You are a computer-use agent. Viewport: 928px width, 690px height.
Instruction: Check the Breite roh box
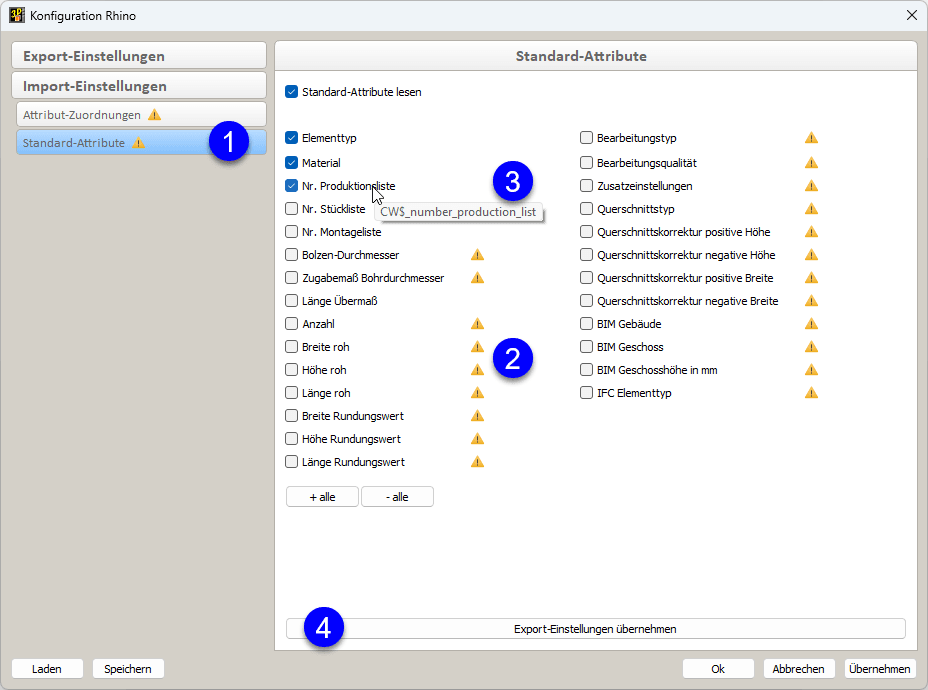click(291, 347)
